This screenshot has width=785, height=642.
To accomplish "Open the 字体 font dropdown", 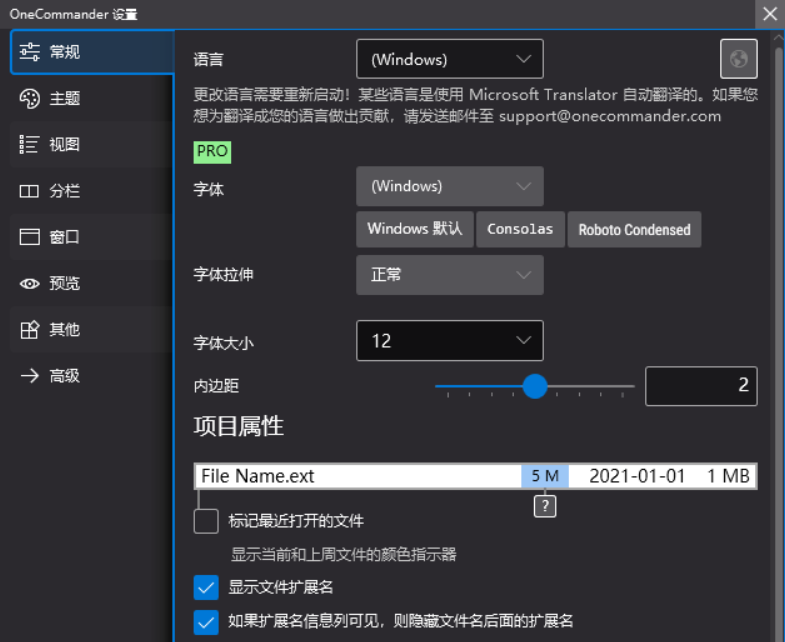I will [x=450, y=186].
